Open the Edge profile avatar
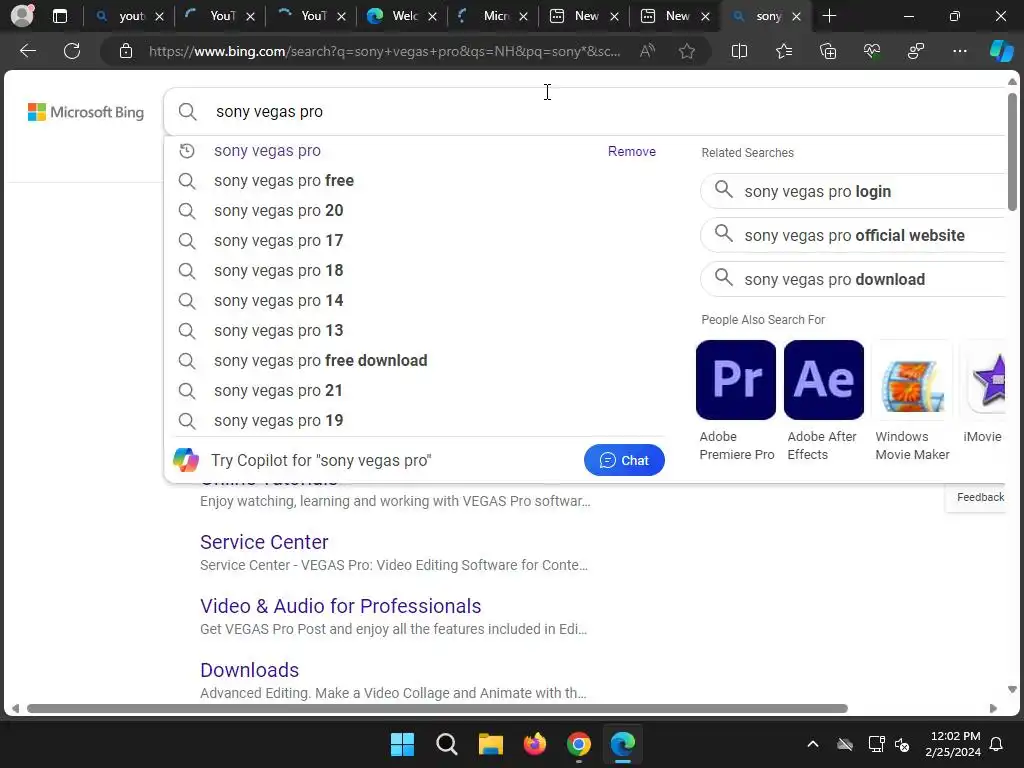This screenshot has height=768, width=1024. [x=22, y=16]
